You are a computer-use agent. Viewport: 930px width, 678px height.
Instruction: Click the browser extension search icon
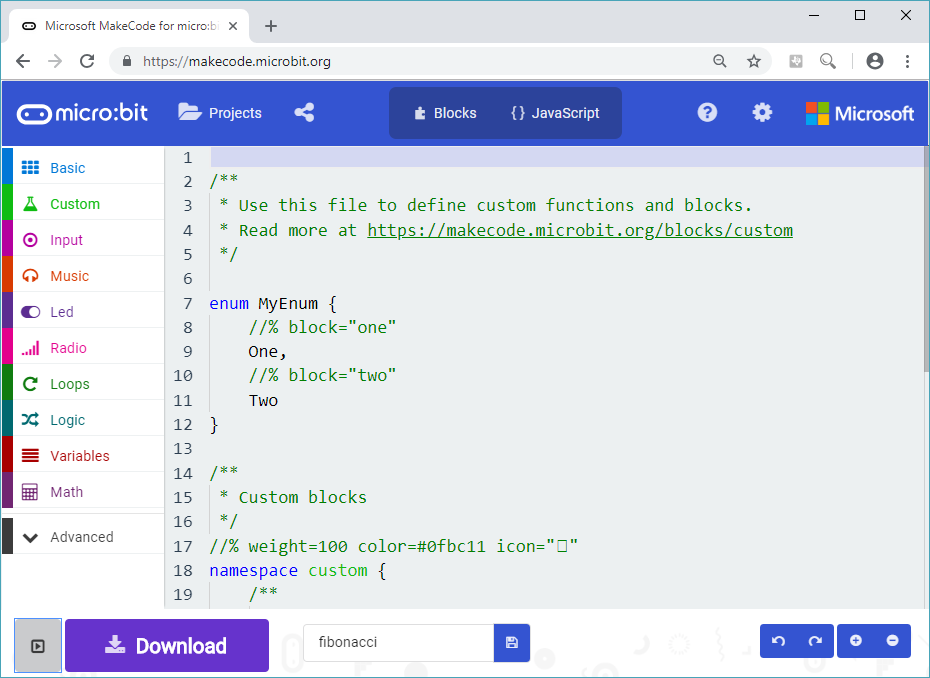tap(828, 61)
